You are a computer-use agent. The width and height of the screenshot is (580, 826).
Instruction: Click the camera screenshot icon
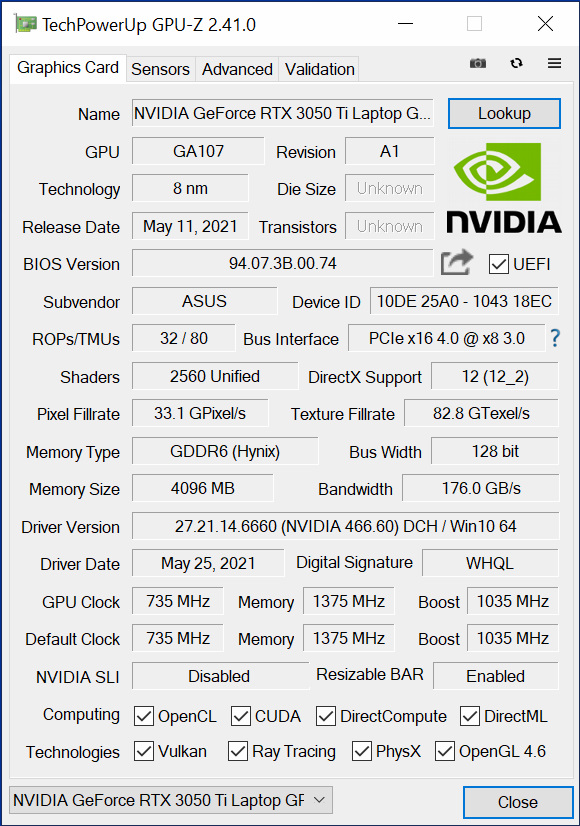click(478, 63)
